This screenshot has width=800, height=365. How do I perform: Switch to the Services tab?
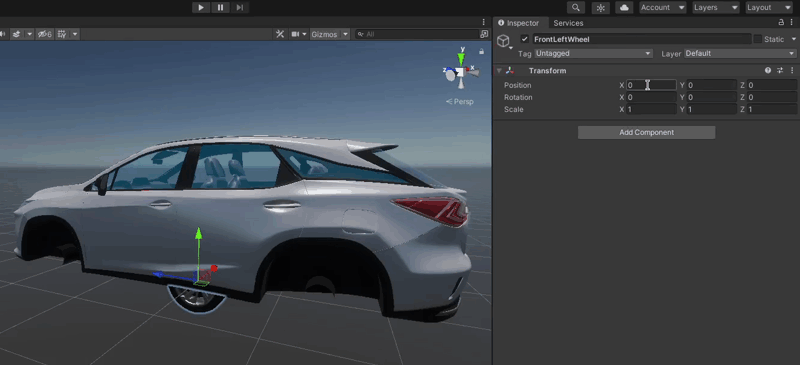tap(568, 23)
